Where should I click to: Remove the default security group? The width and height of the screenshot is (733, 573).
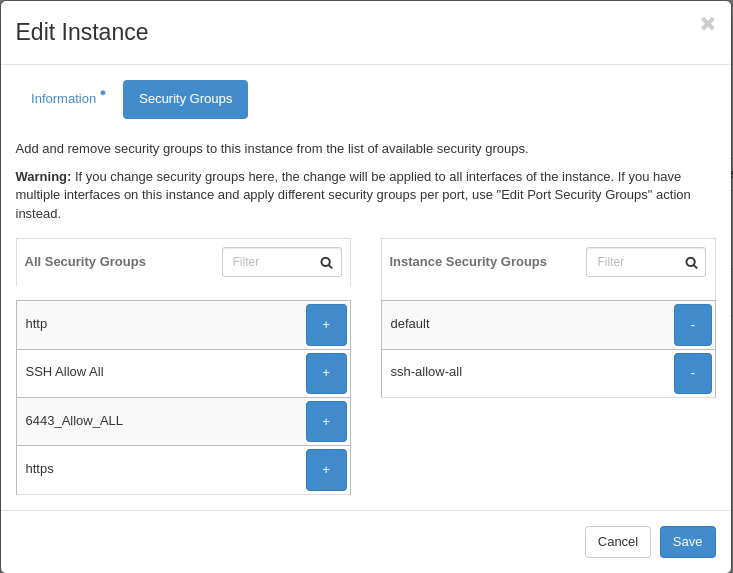pyautogui.click(x=692, y=325)
